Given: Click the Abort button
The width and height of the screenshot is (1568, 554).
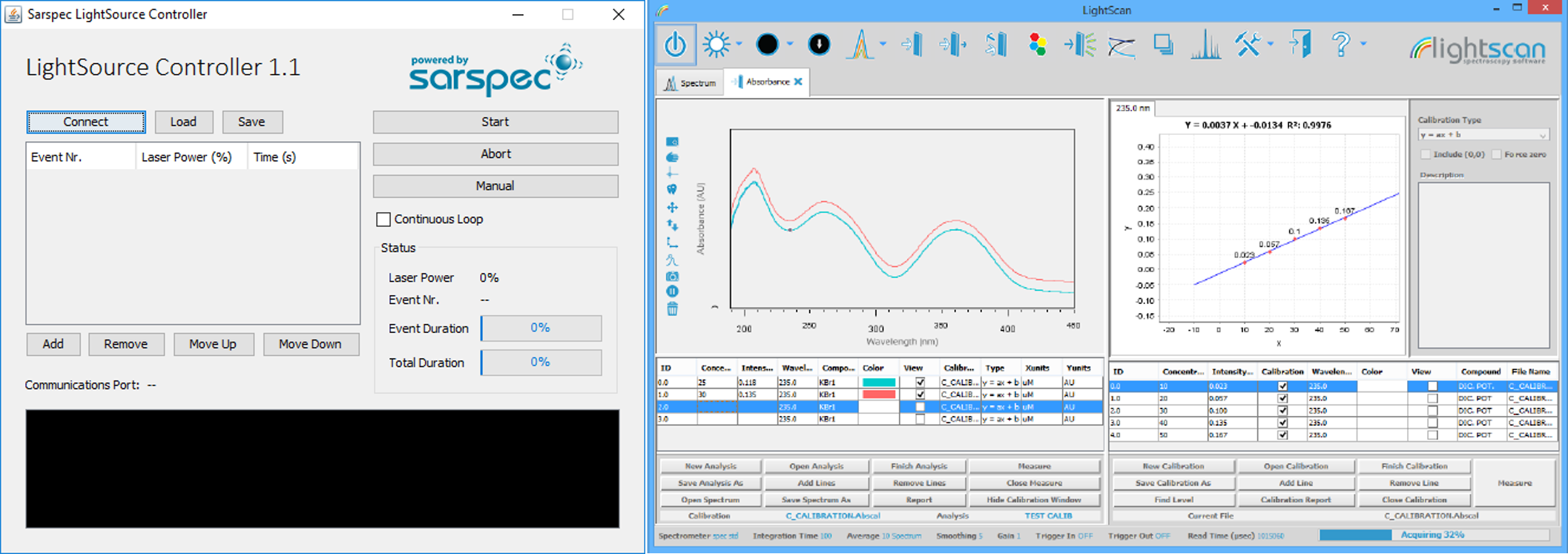Looking at the screenshot, I should (495, 154).
